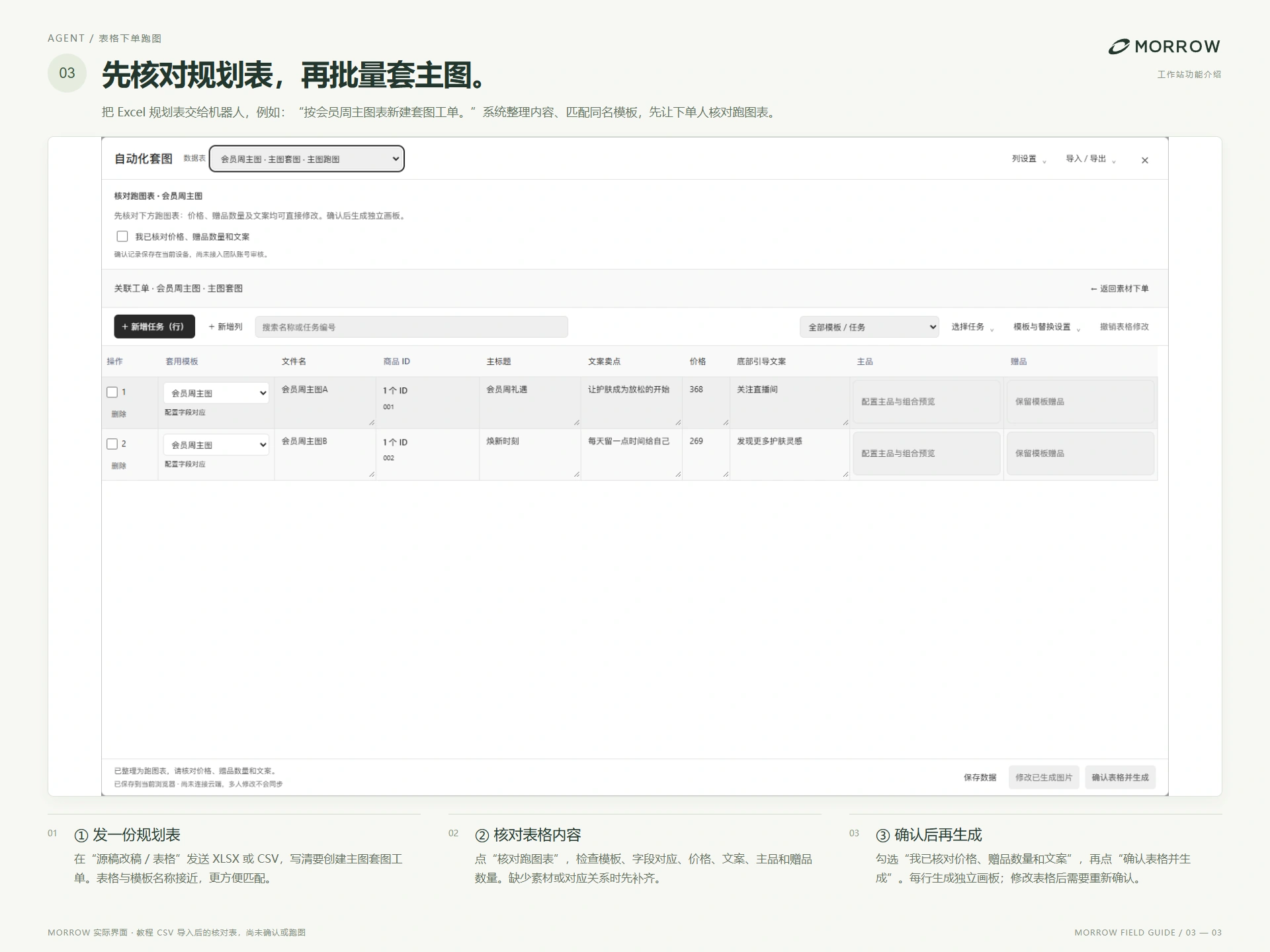The width and height of the screenshot is (1270, 952).
Task: Delete row 2 via 删除
Action: point(118,465)
